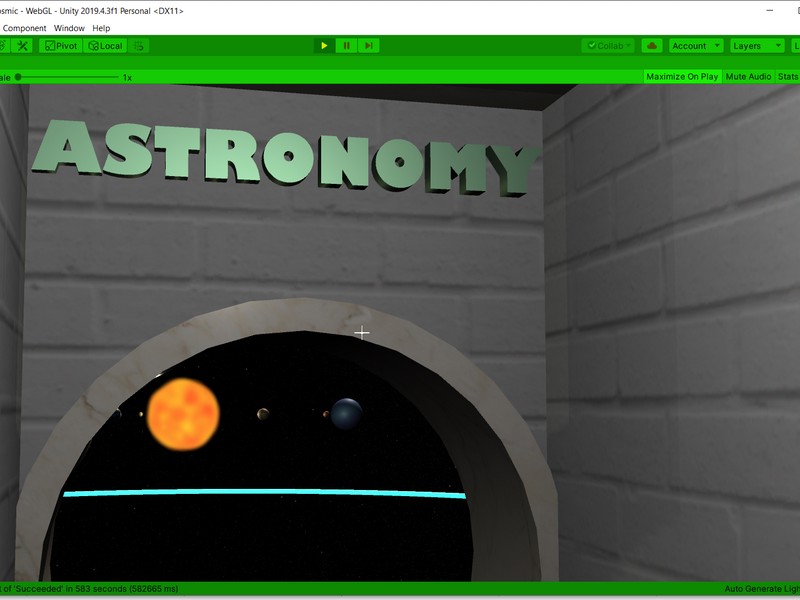This screenshot has height=600, width=800.
Task: Click the orange sun in the game view
Action: [x=183, y=414]
